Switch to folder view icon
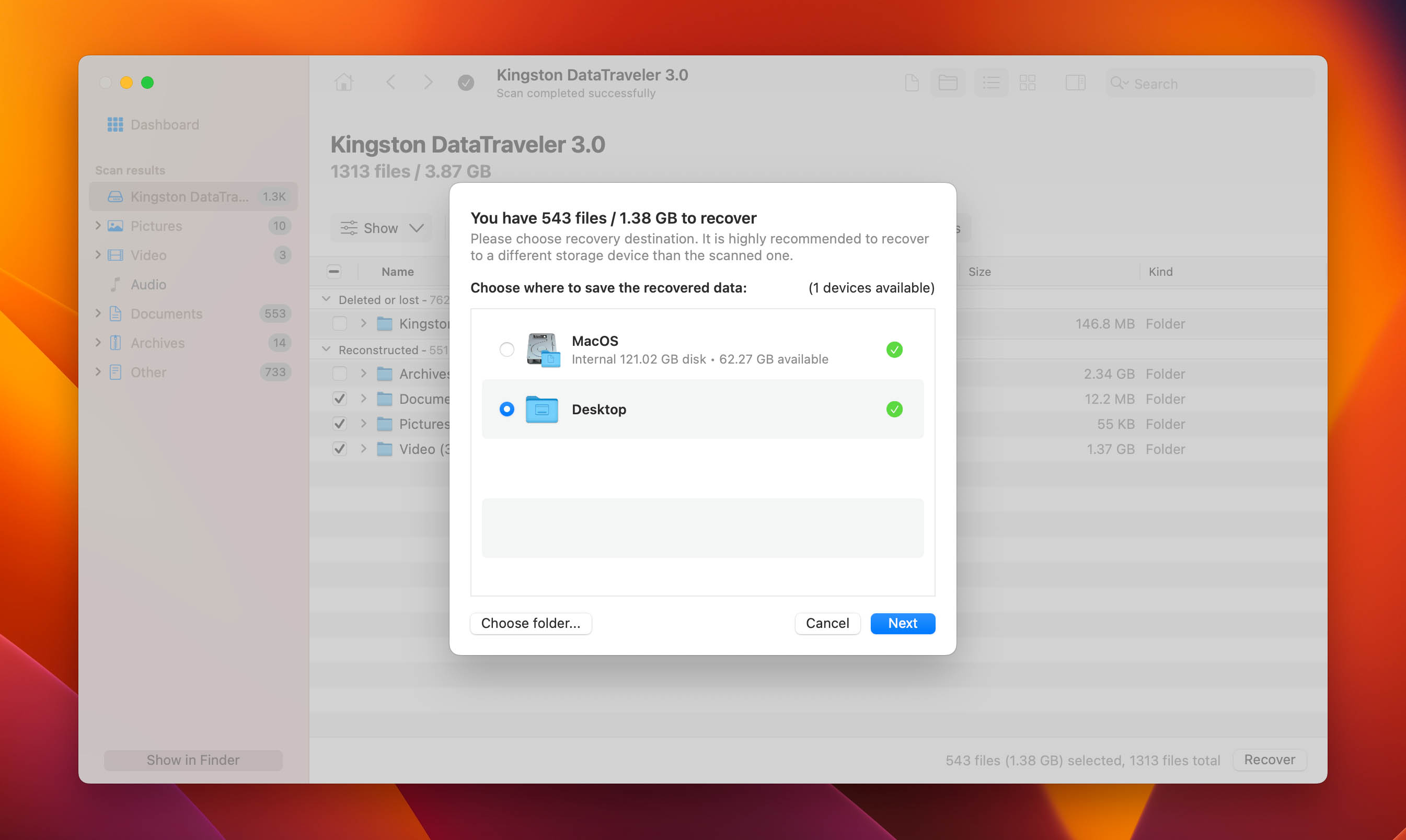 (x=948, y=83)
